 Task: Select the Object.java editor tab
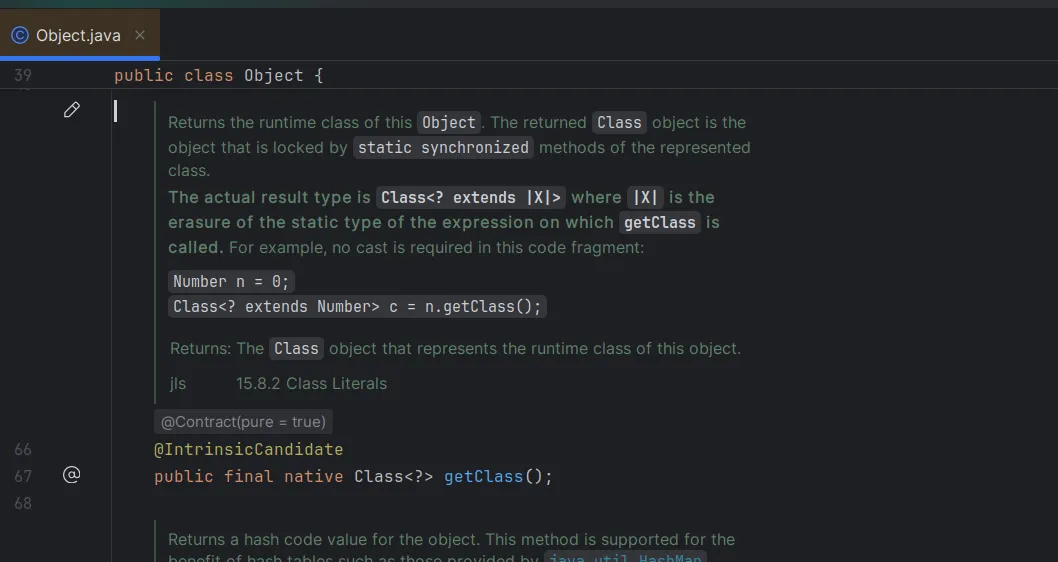(79, 35)
